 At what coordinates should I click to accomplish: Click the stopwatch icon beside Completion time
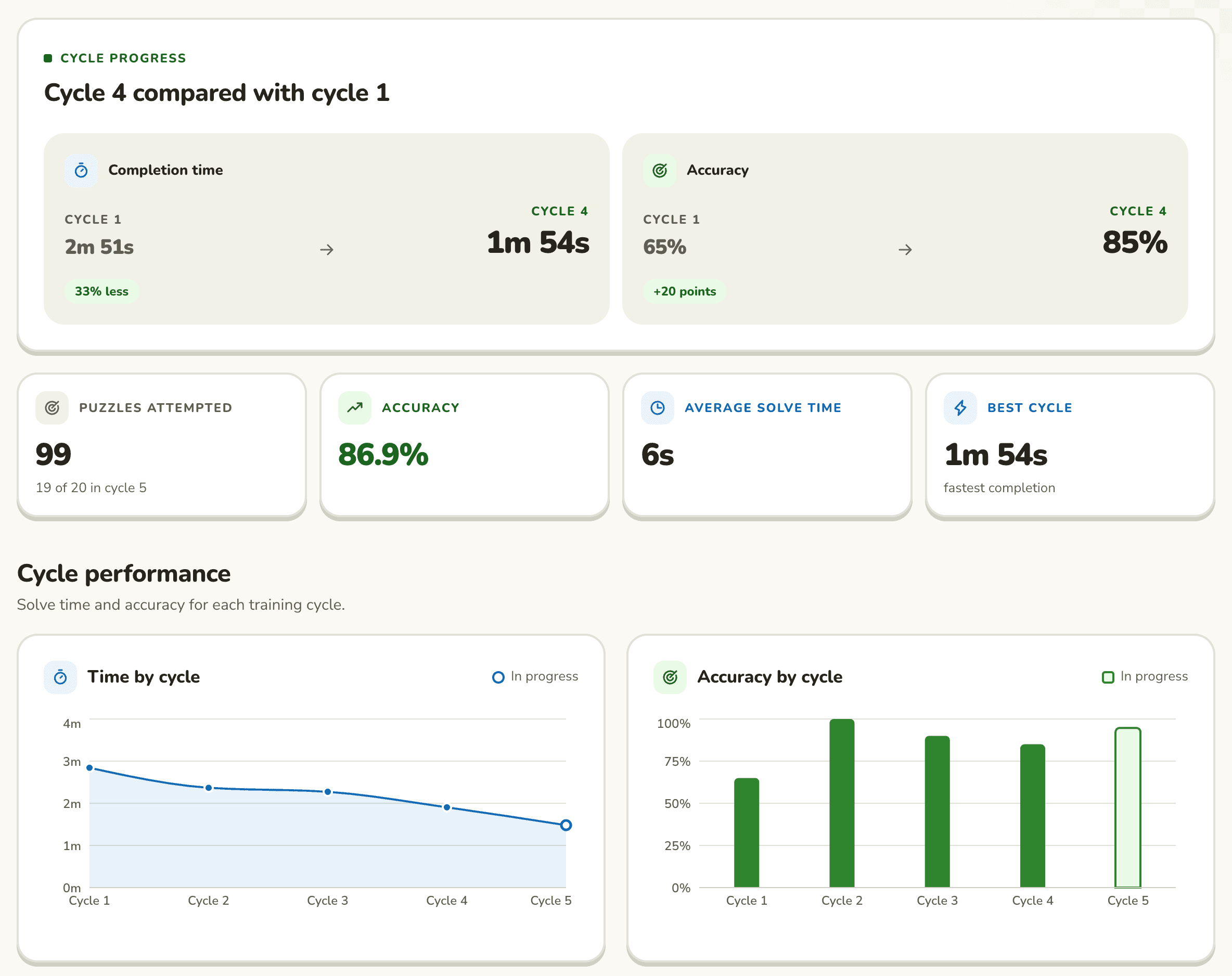click(x=81, y=170)
